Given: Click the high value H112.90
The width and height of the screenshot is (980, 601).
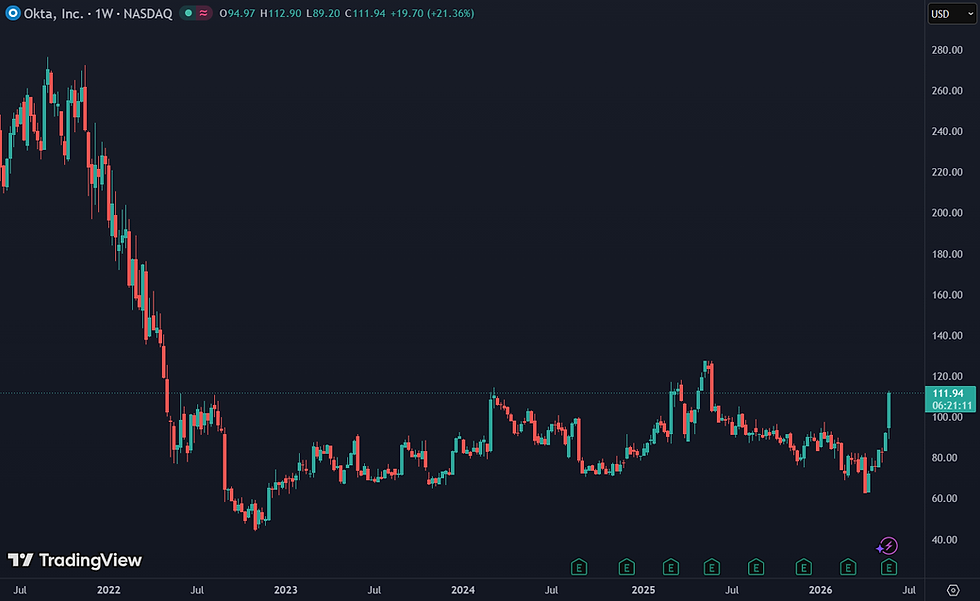Looking at the screenshot, I should click(281, 13).
